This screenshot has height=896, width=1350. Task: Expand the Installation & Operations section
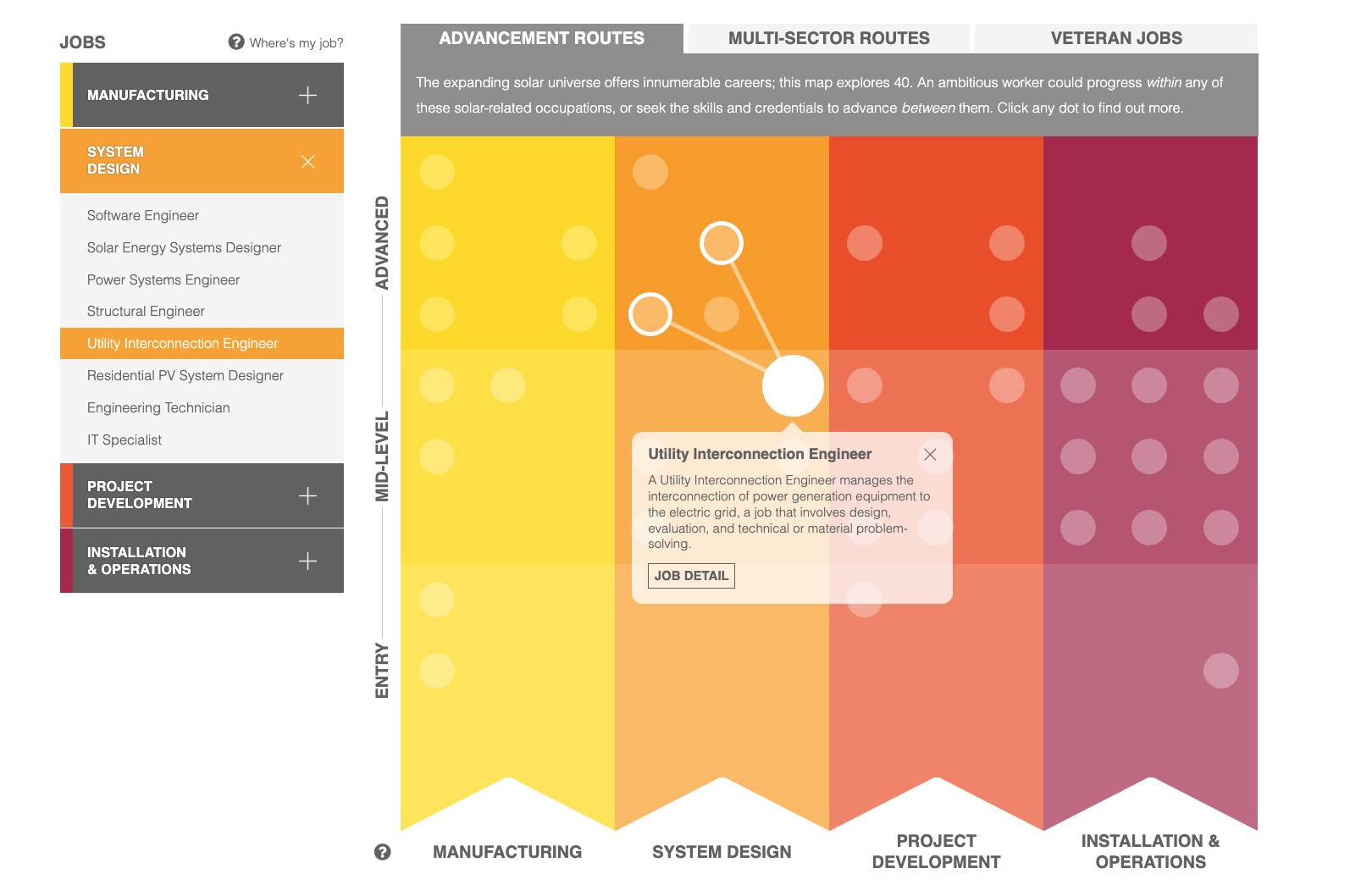tap(308, 560)
